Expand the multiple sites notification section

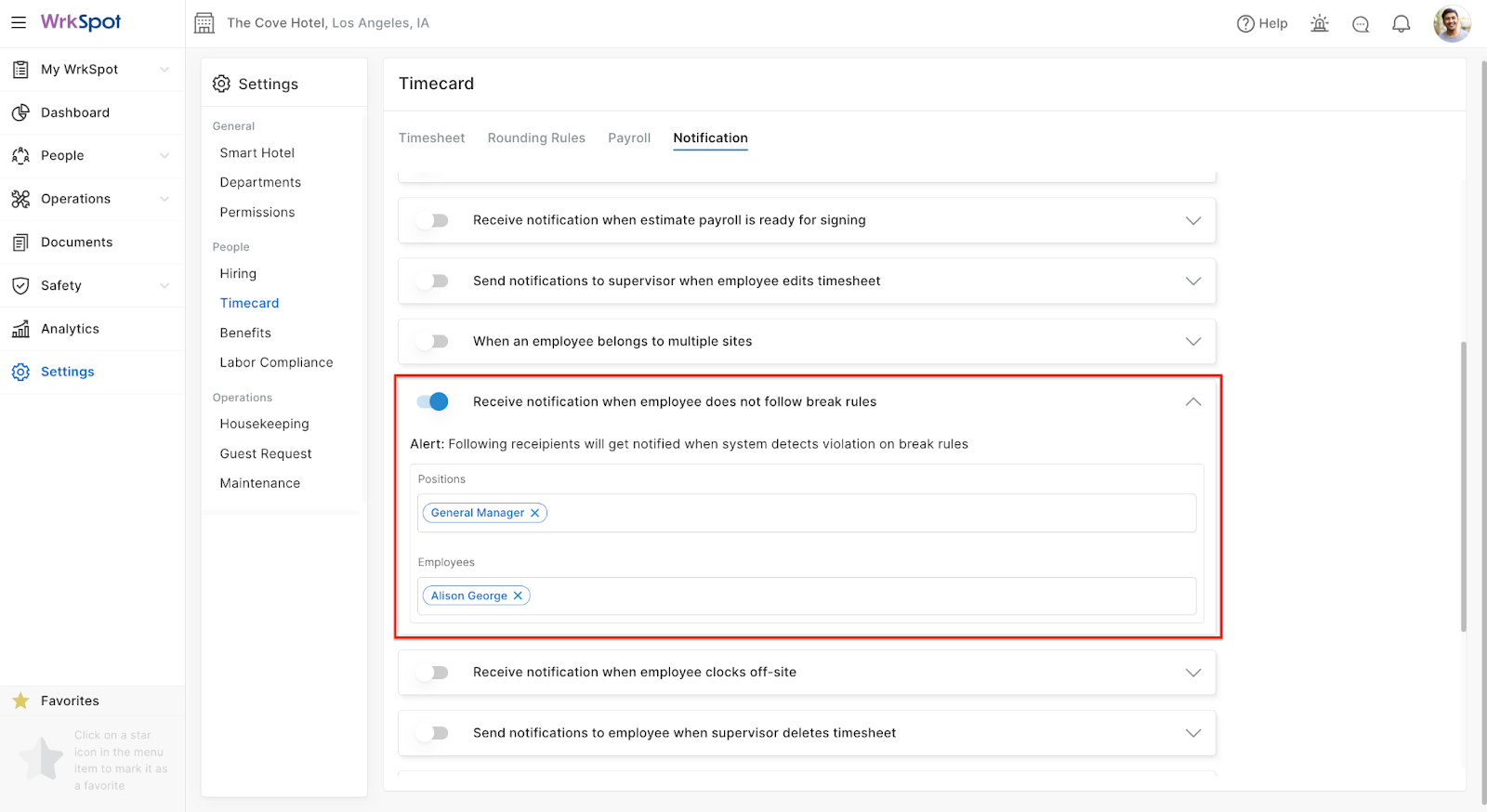1193,342
